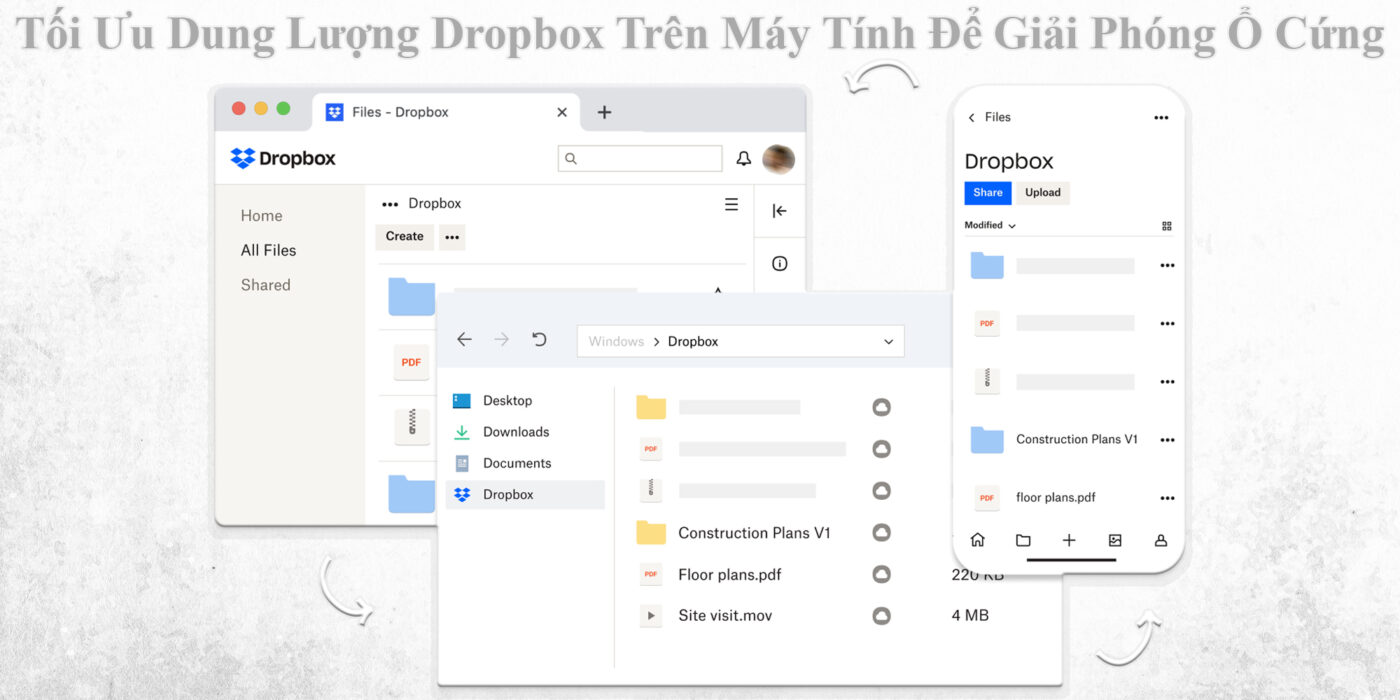Open Construction Plans V1 folder in explorer
Screen dimensions: 1400x700
coord(754,533)
